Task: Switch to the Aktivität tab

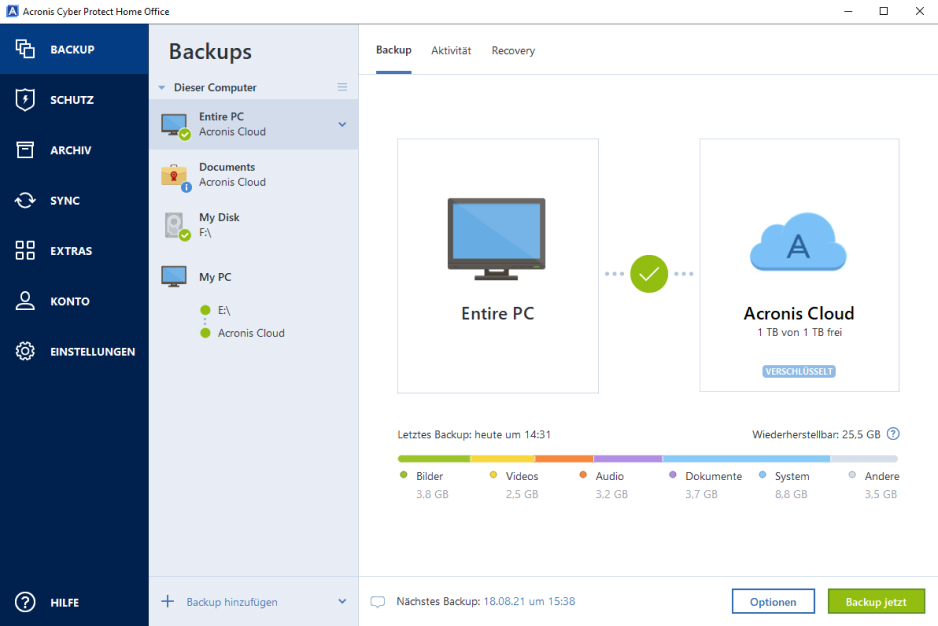Action: (451, 51)
